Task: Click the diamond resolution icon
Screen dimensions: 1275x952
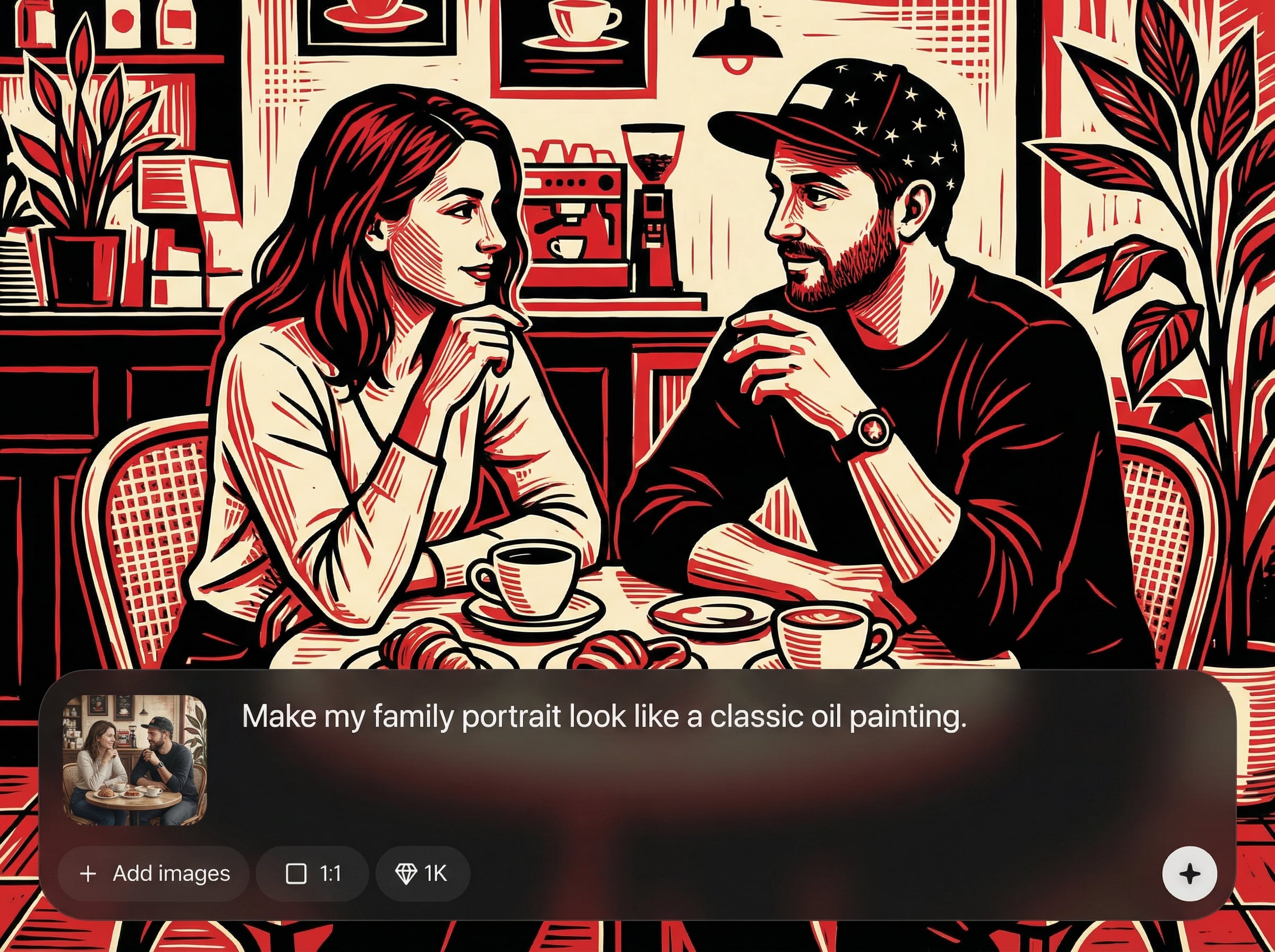Action: click(x=406, y=873)
